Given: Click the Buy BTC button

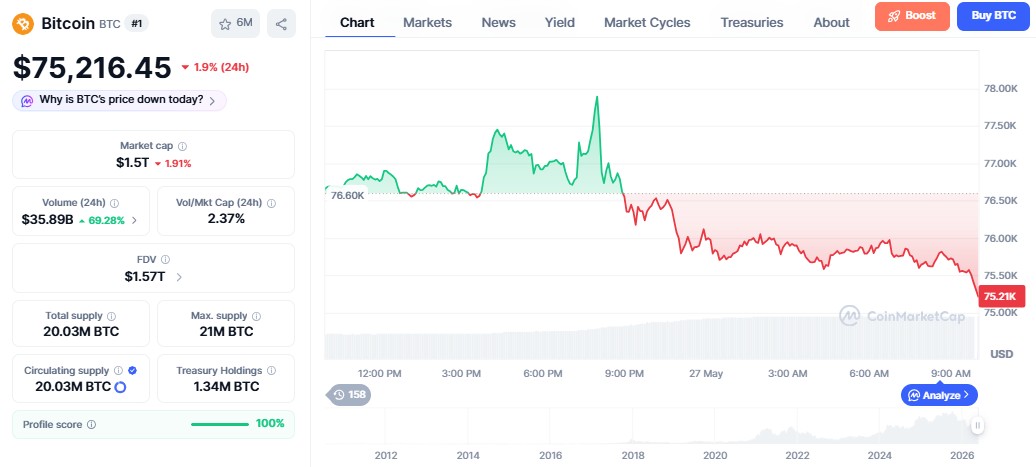Looking at the screenshot, I should (x=994, y=17).
